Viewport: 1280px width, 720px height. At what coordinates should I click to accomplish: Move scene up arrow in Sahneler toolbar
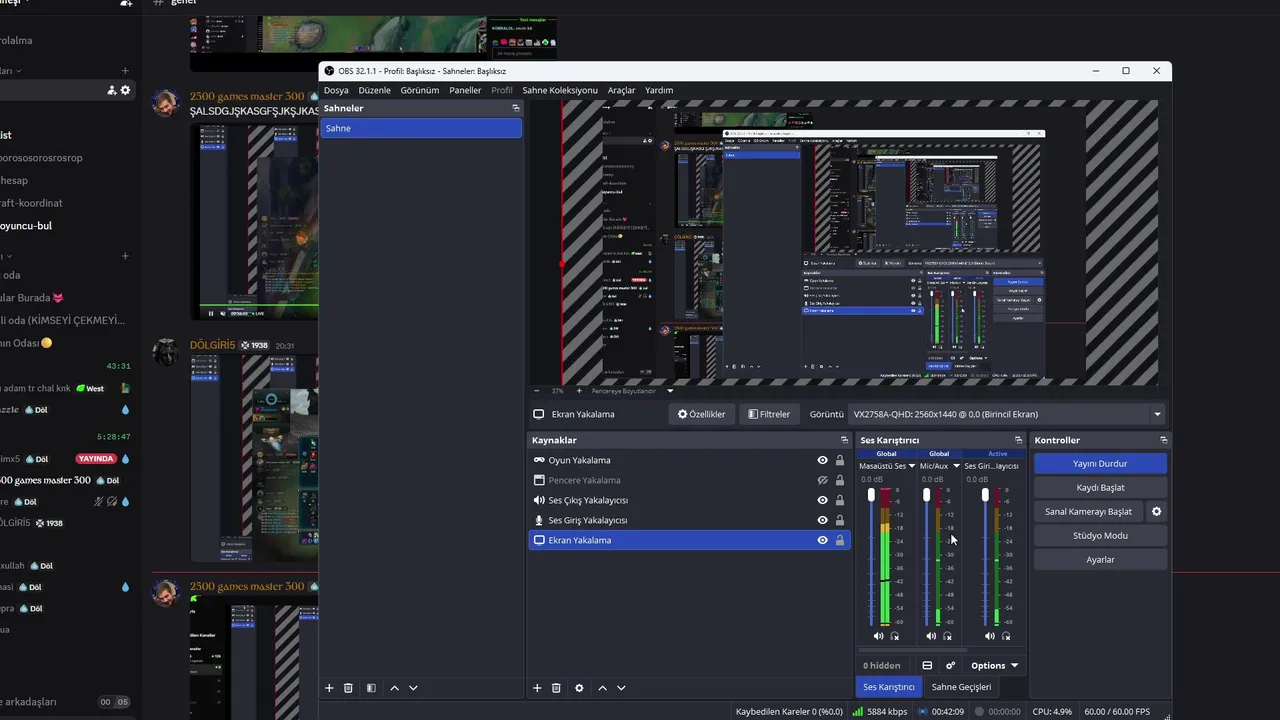pyautogui.click(x=394, y=688)
